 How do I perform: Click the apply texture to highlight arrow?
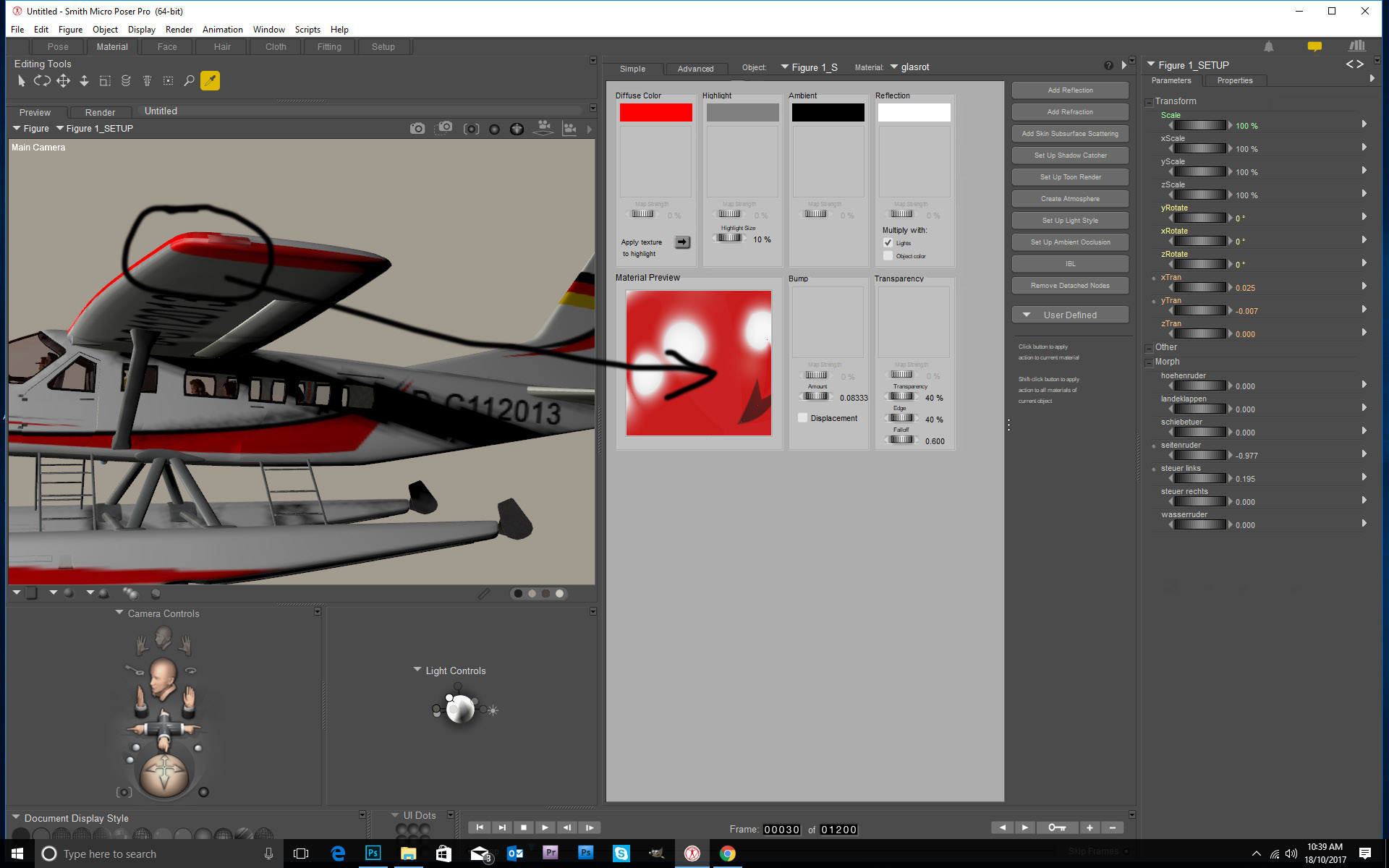[x=682, y=242]
